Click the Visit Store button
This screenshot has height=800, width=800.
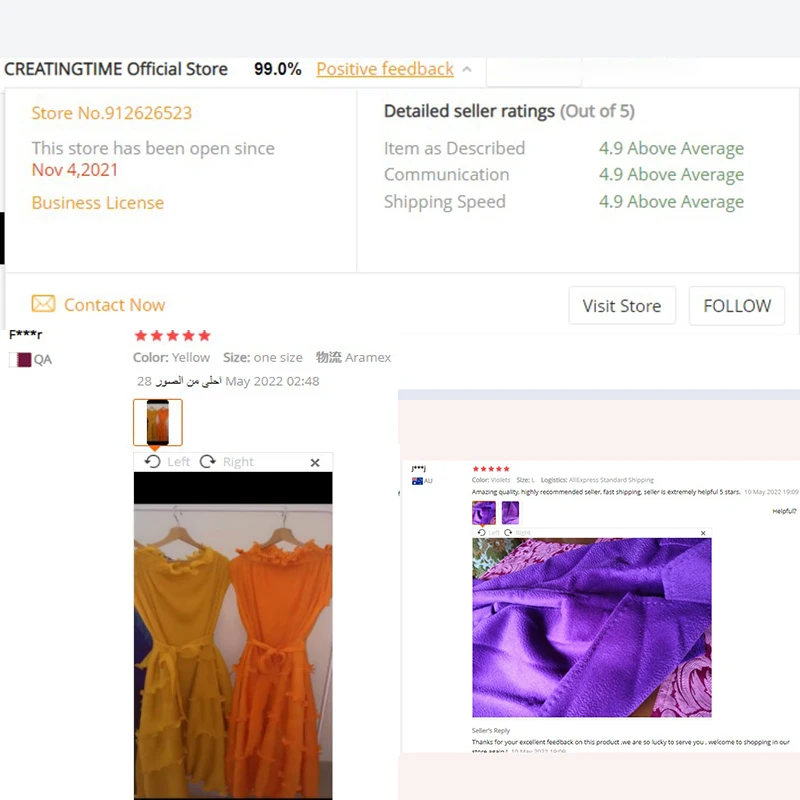click(x=622, y=306)
